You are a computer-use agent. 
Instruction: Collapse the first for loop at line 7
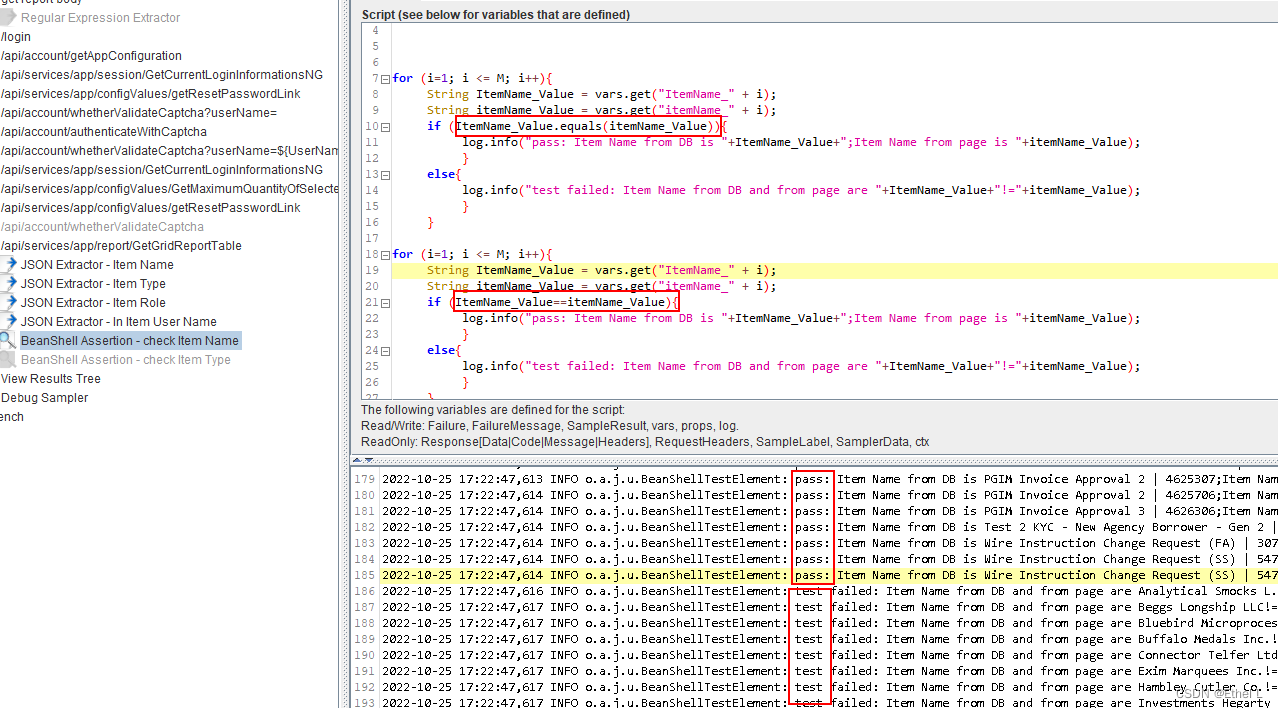[385, 78]
